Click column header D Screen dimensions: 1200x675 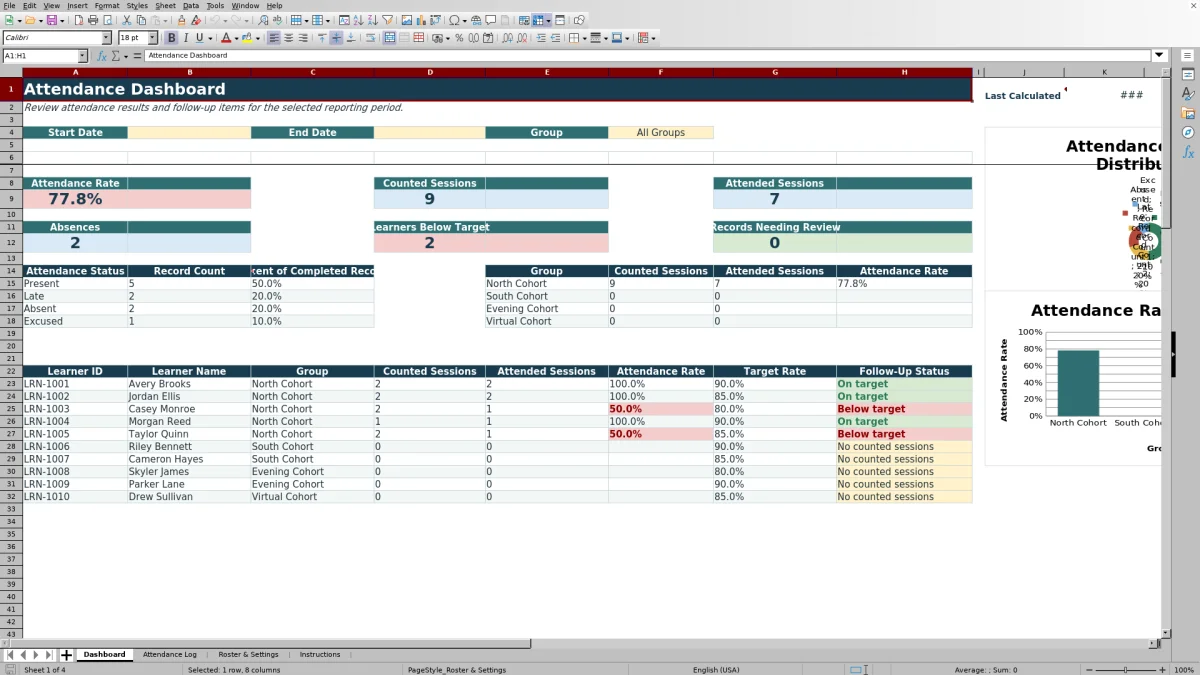[x=430, y=72]
